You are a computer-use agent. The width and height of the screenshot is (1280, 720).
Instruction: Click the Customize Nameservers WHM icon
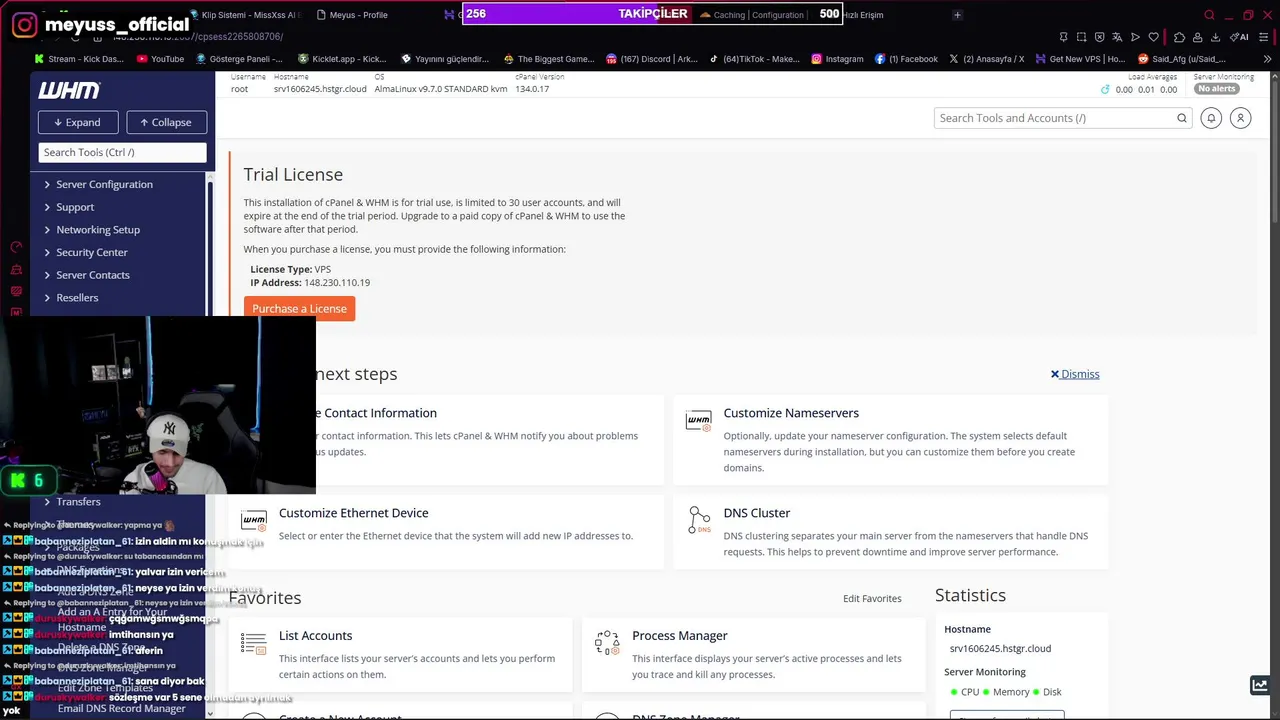click(x=698, y=421)
